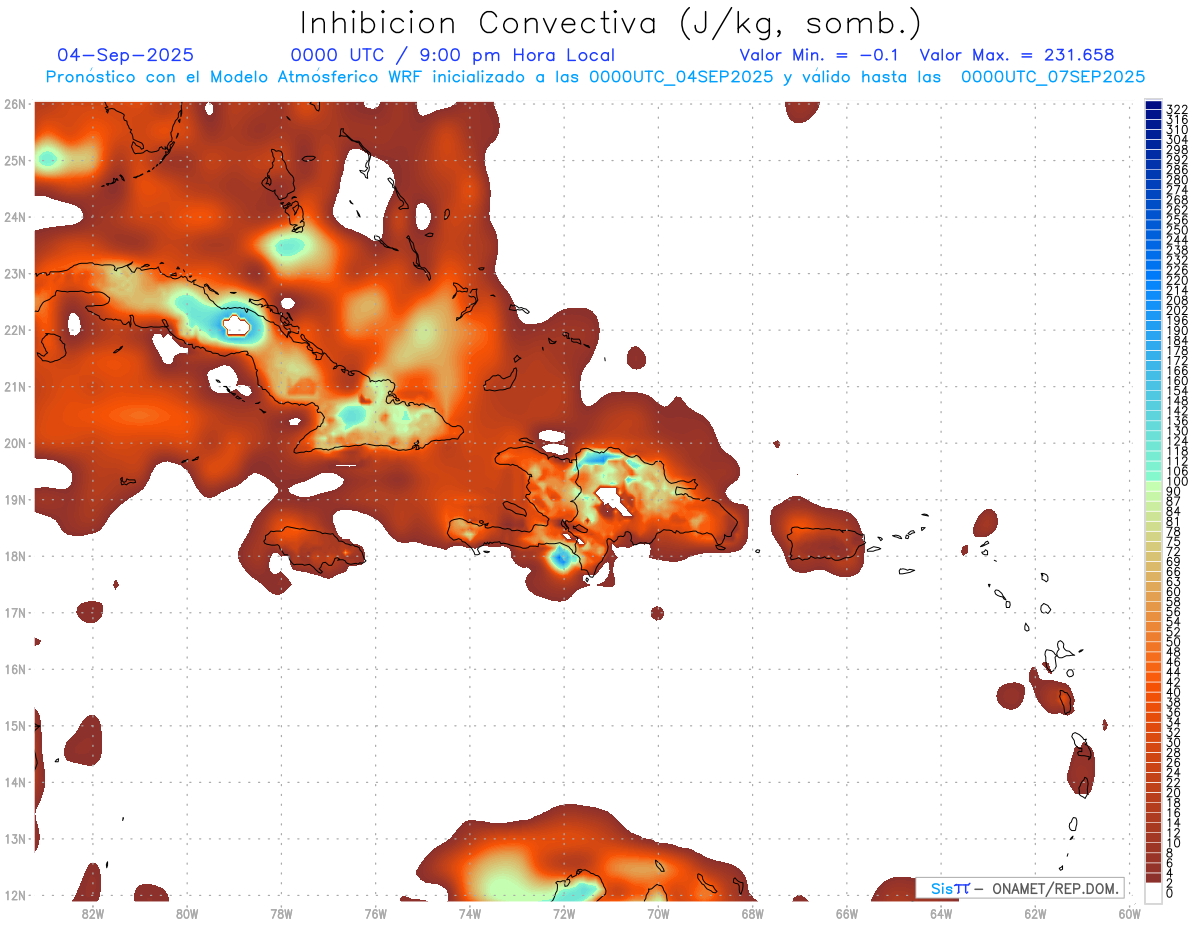1200x927 pixels.
Task: Pick the dark blue 322 swatch on colorbar
Action: click(x=1153, y=107)
